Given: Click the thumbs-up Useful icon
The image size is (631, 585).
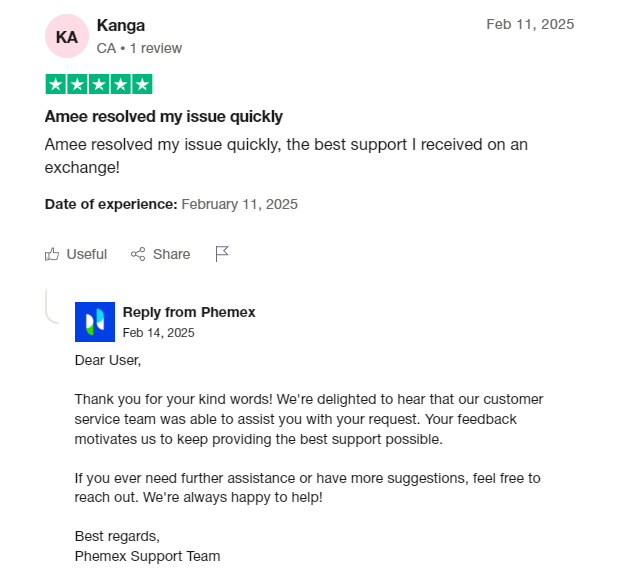Looking at the screenshot, I should click(53, 254).
